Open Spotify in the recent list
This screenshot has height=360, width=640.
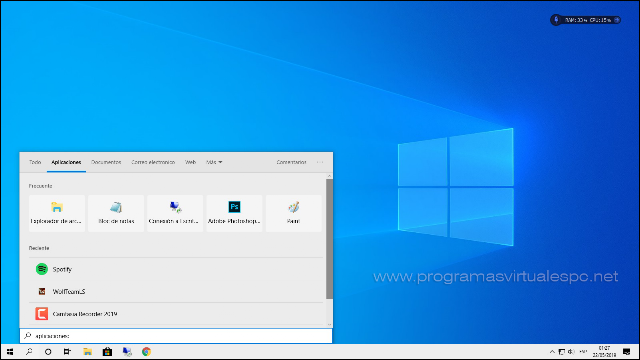pyautogui.click(x=176, y=269)
